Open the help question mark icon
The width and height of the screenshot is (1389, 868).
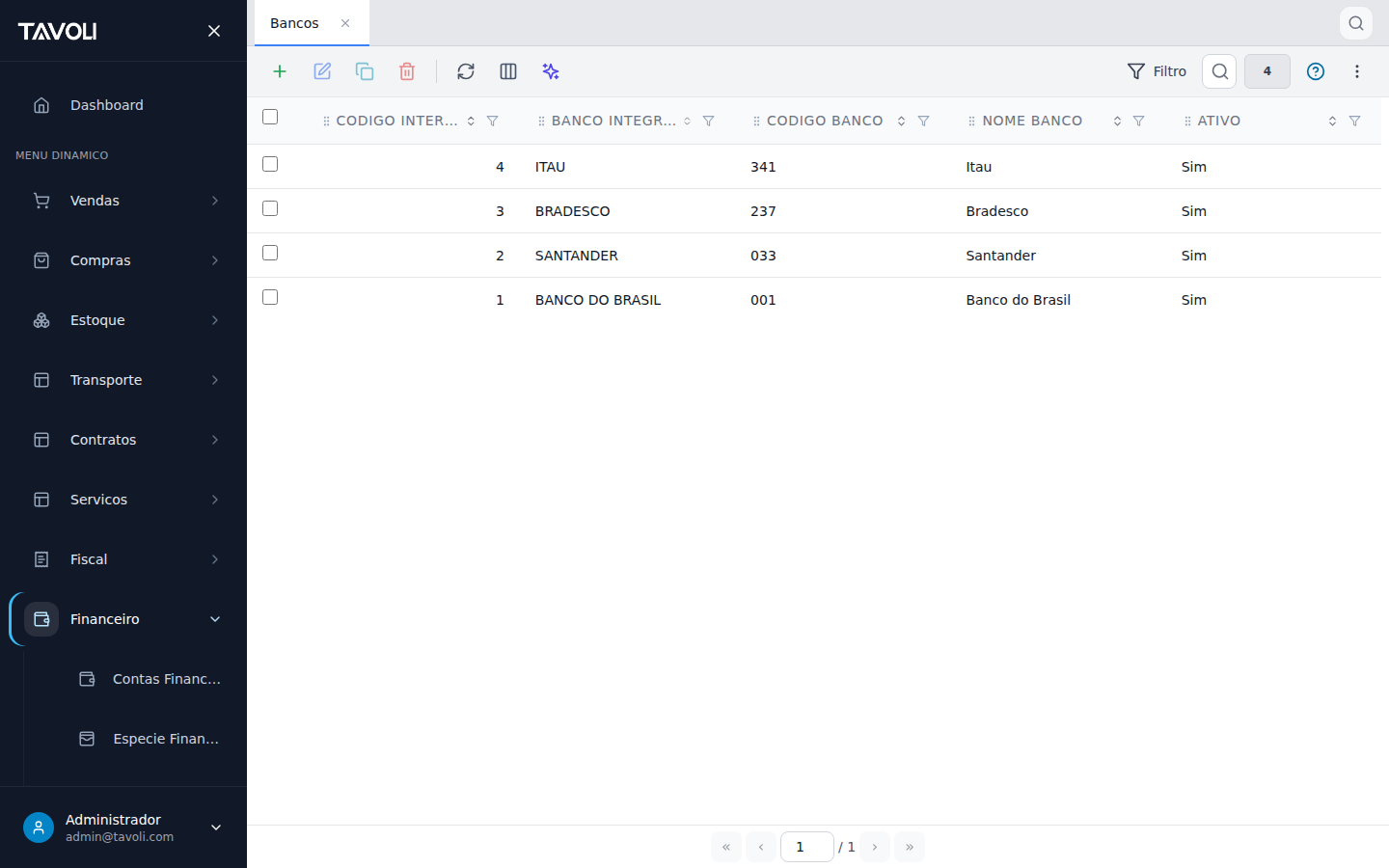(x=1316, y=71)
